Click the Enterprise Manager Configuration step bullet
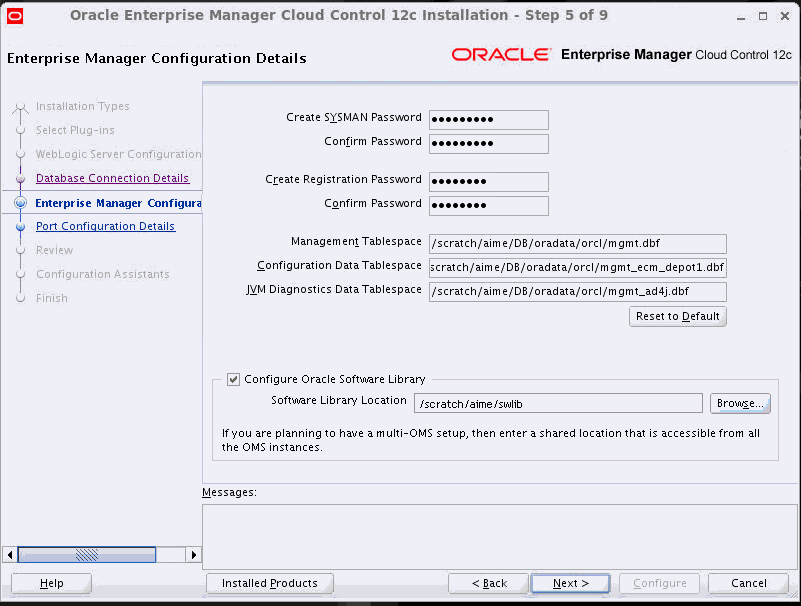The height and width of the screenshot is (606, 801). click(20, 203)
